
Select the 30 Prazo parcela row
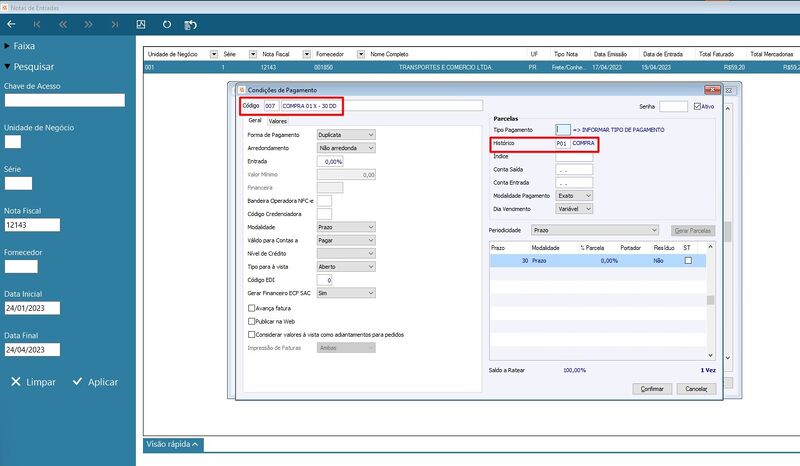[x=597, y=261]
